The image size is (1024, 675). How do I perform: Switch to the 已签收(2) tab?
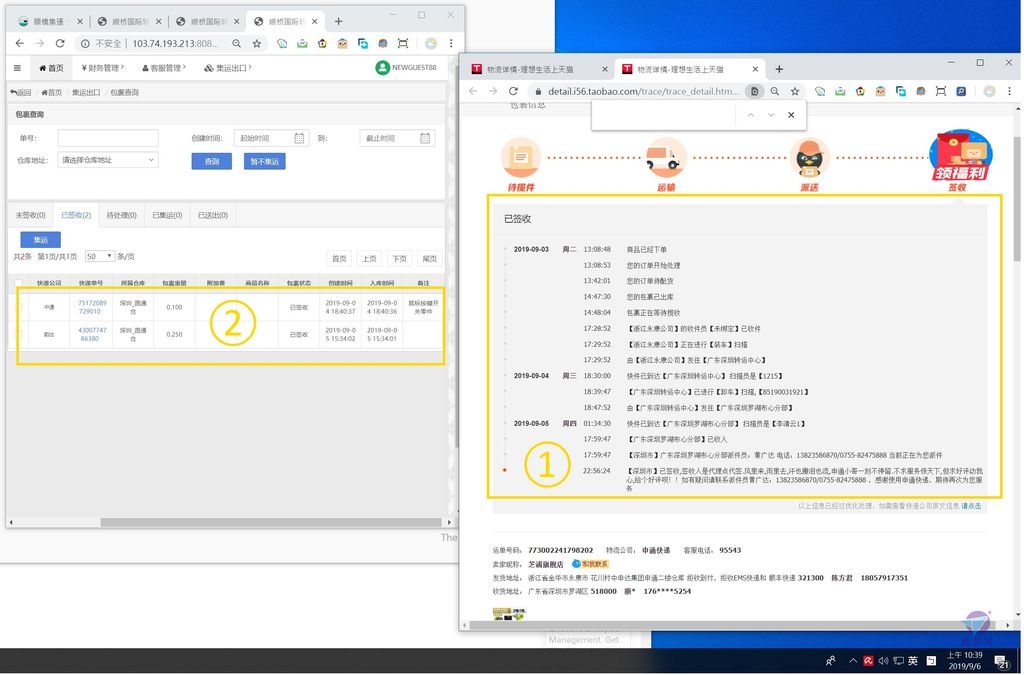[x=76, y=215]
